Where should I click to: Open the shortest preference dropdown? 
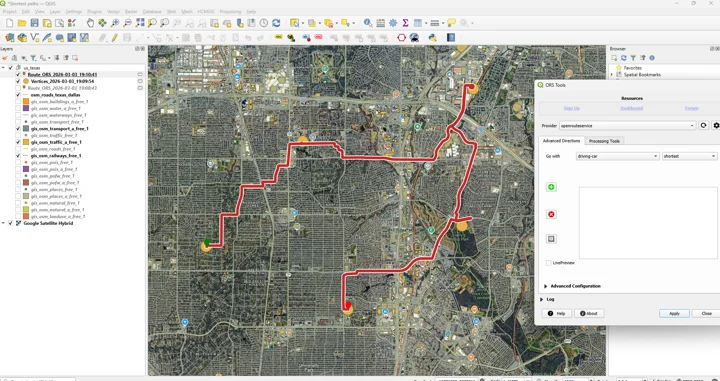689,156
